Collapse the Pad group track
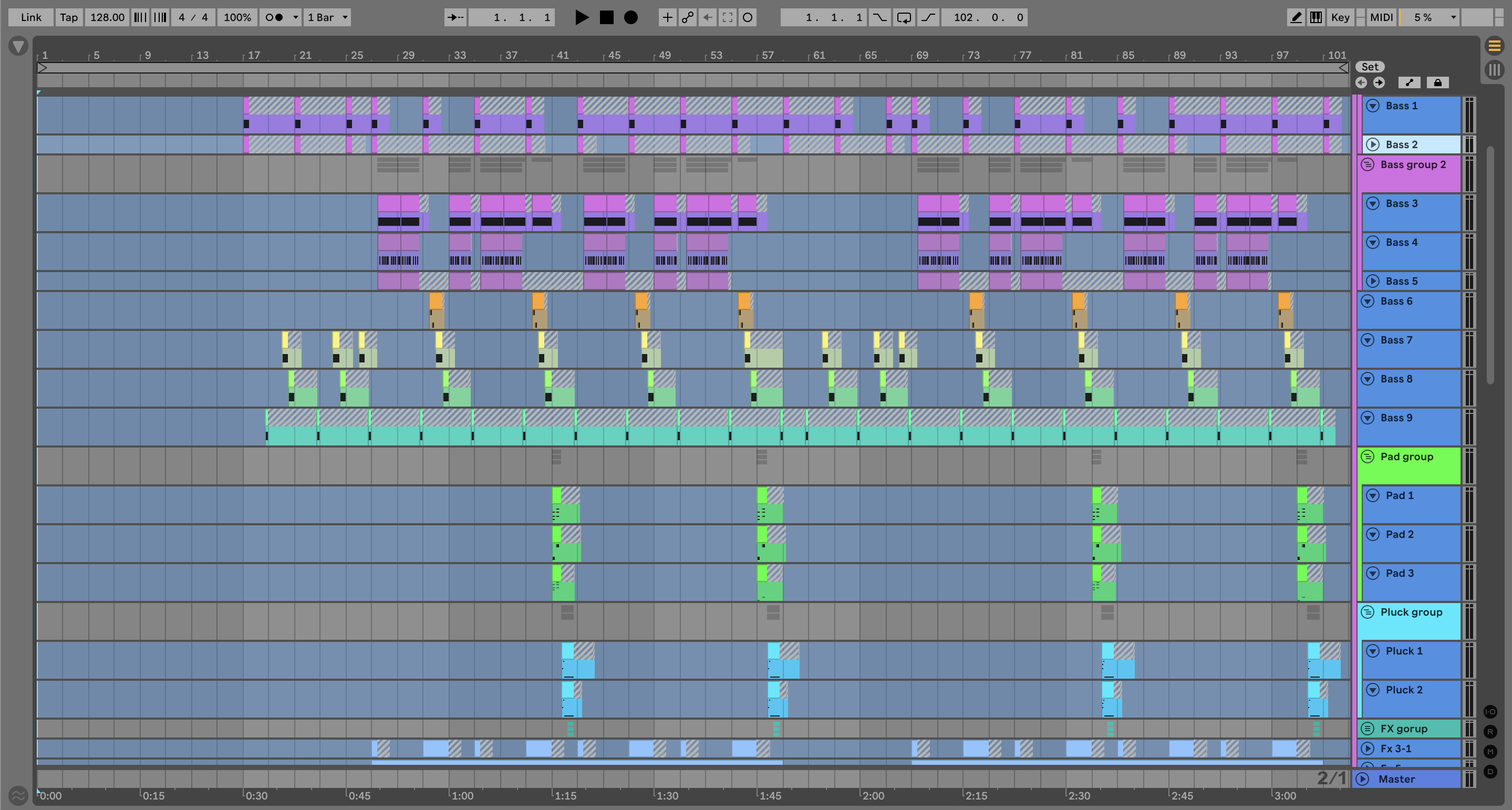1512x810 pixels. [x=1367, y=456]
